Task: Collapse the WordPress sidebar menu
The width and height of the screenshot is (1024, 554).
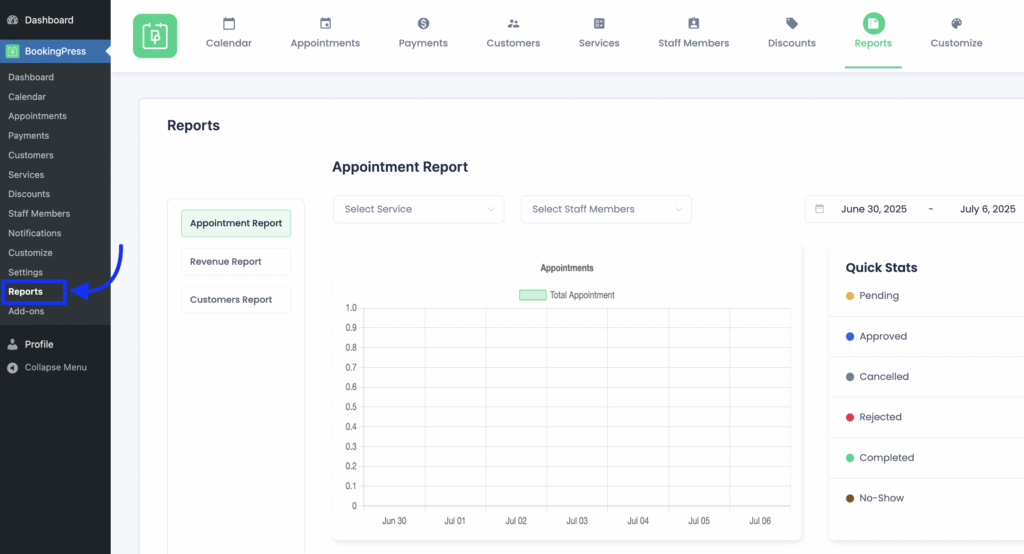Action: pos(55,367)
